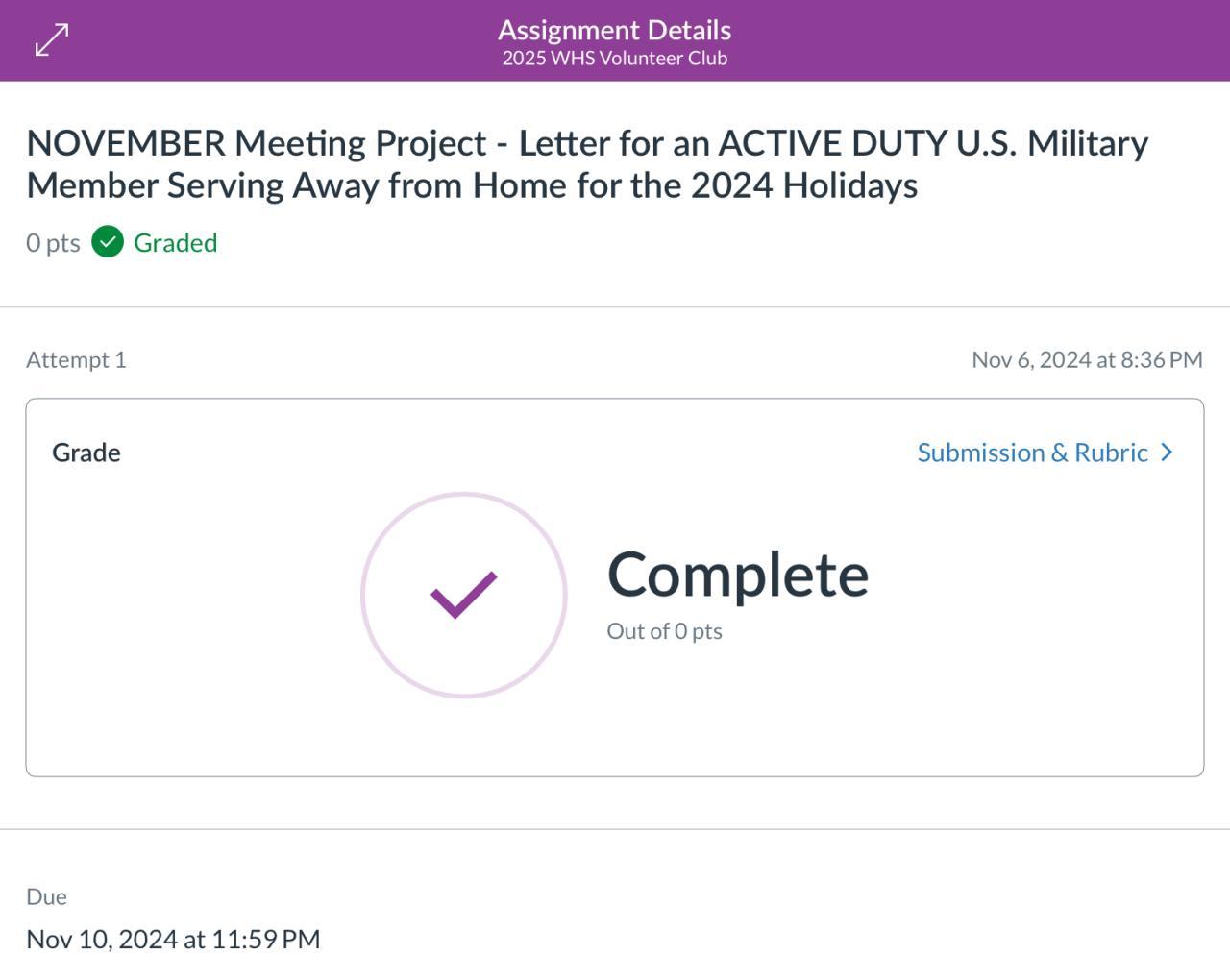Click the Assignment Details header title

[614, 30]
